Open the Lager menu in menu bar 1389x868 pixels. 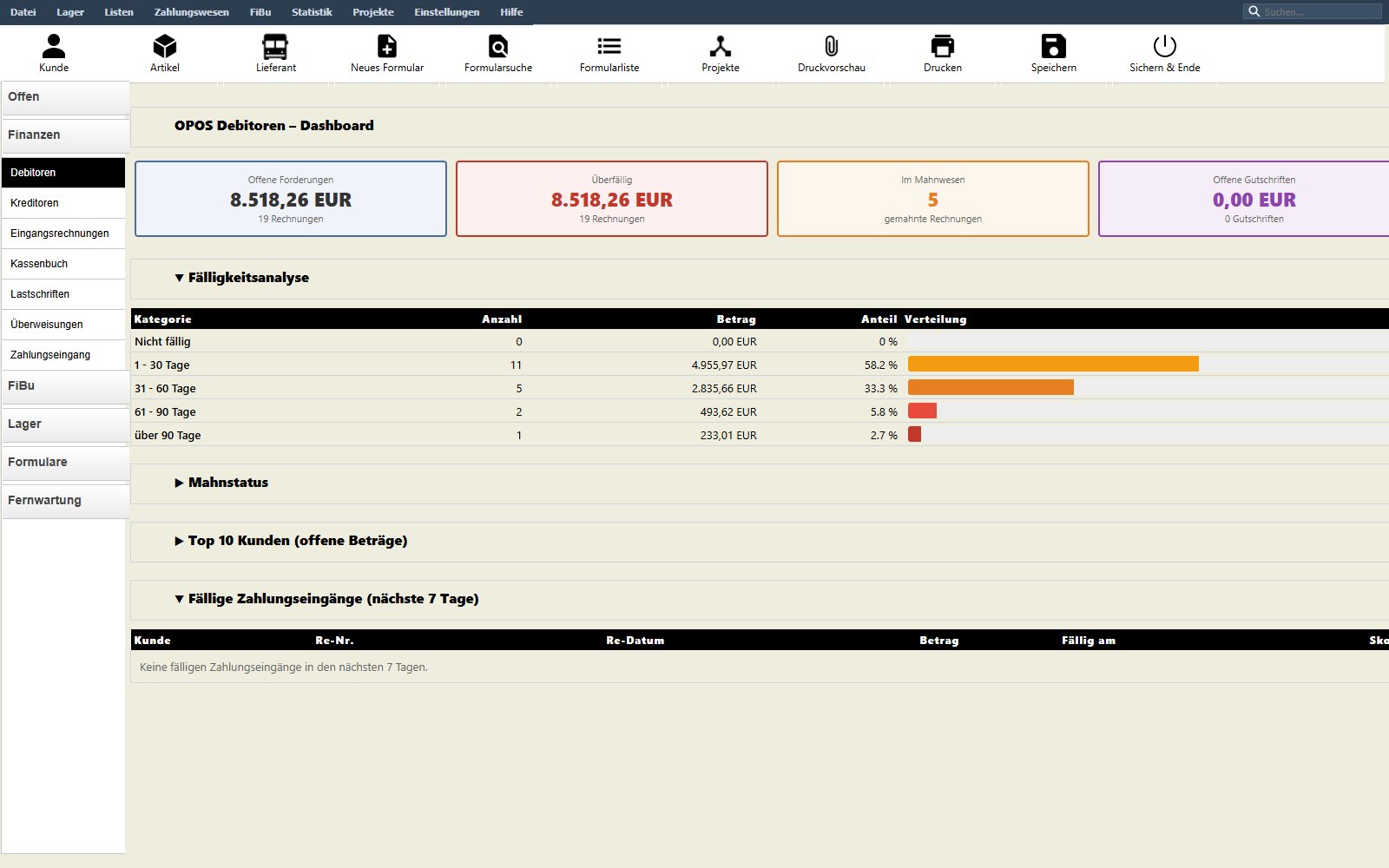[70, 12]
